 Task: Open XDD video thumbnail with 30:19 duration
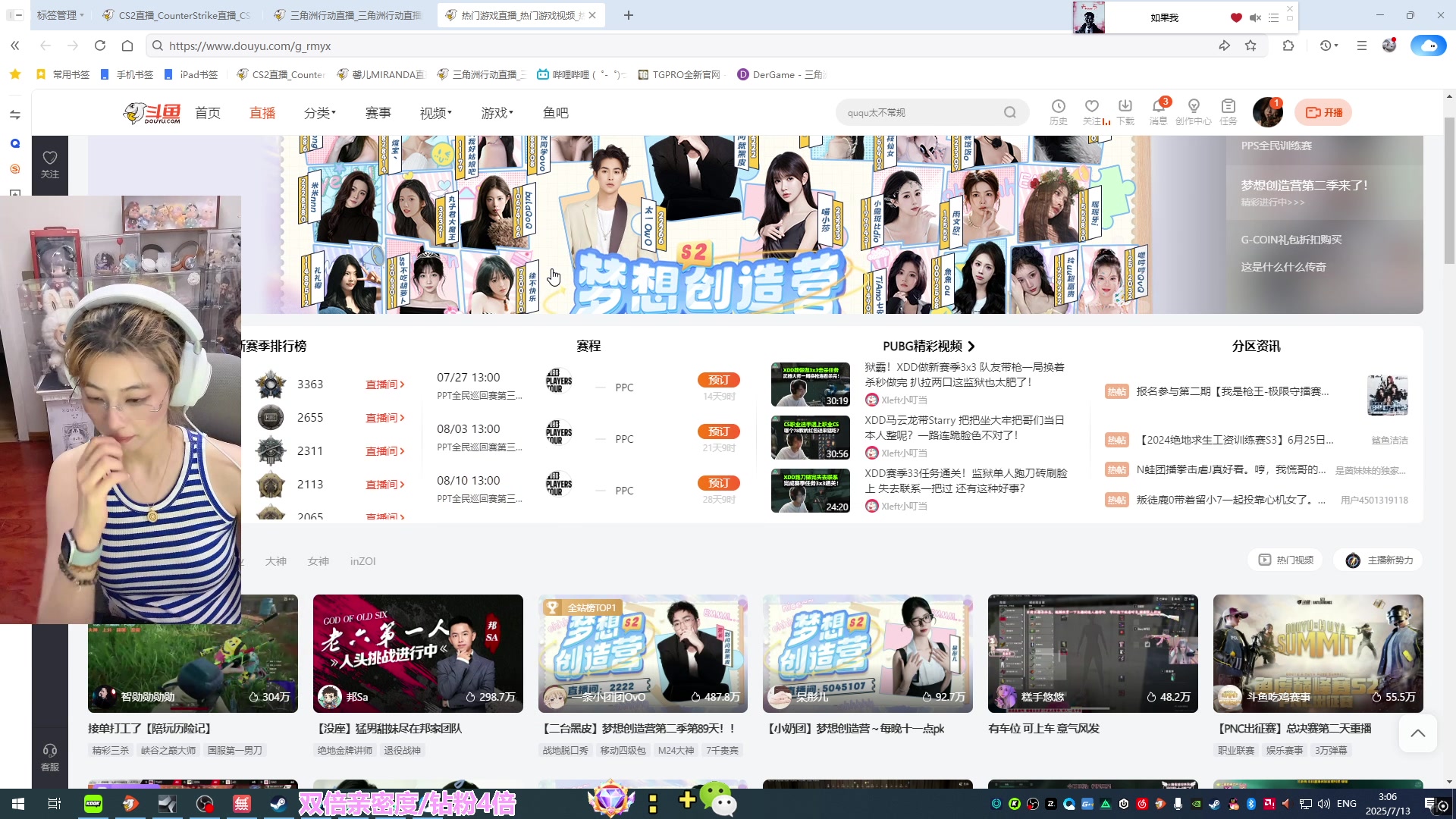click(x=811, y=384)
